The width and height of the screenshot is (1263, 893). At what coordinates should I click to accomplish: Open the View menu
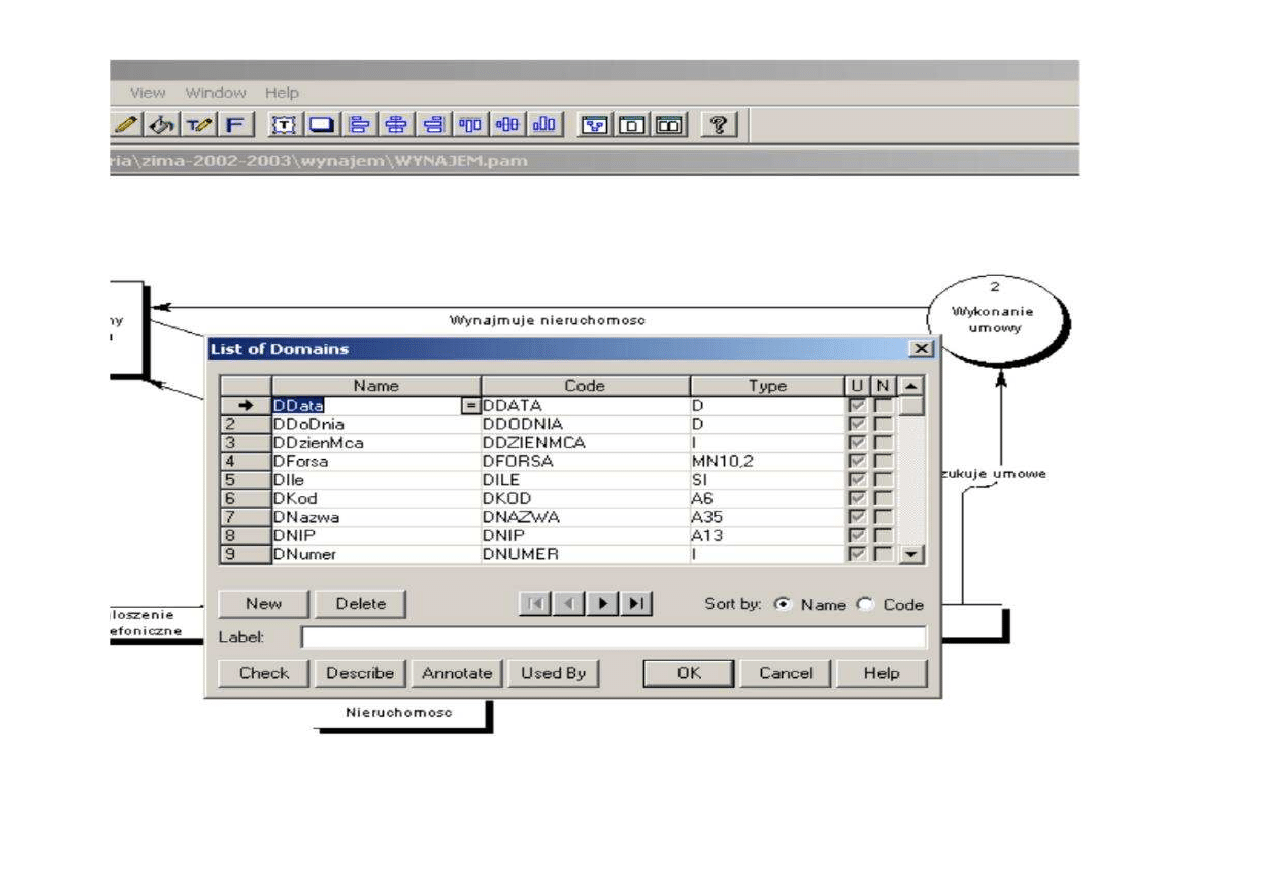click(x=147, y=92)
